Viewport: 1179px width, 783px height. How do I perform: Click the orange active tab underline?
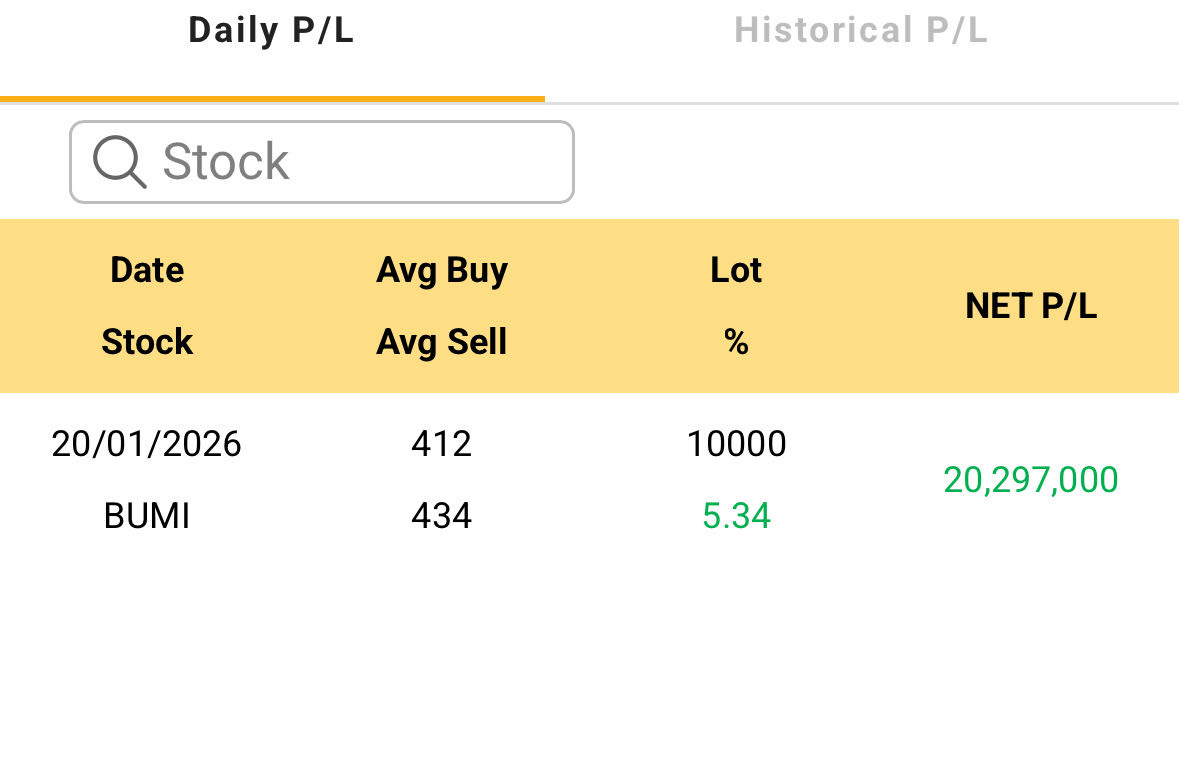(272, 99)
